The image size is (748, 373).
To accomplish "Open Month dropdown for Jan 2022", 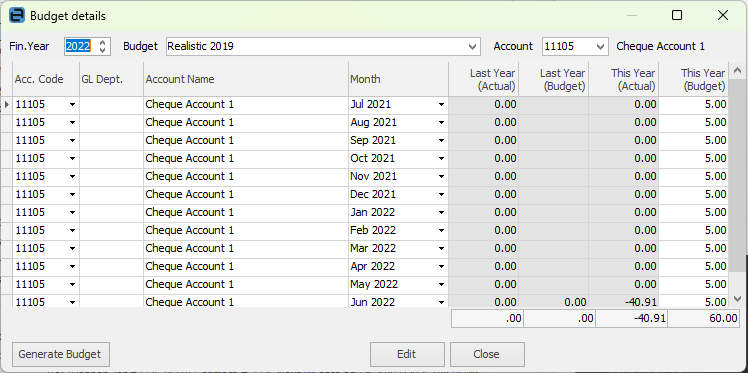I will pyautogui.click(x=441, y=213).
